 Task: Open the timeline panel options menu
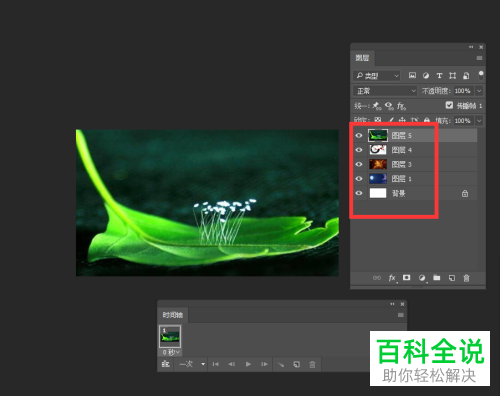(401, 315)
